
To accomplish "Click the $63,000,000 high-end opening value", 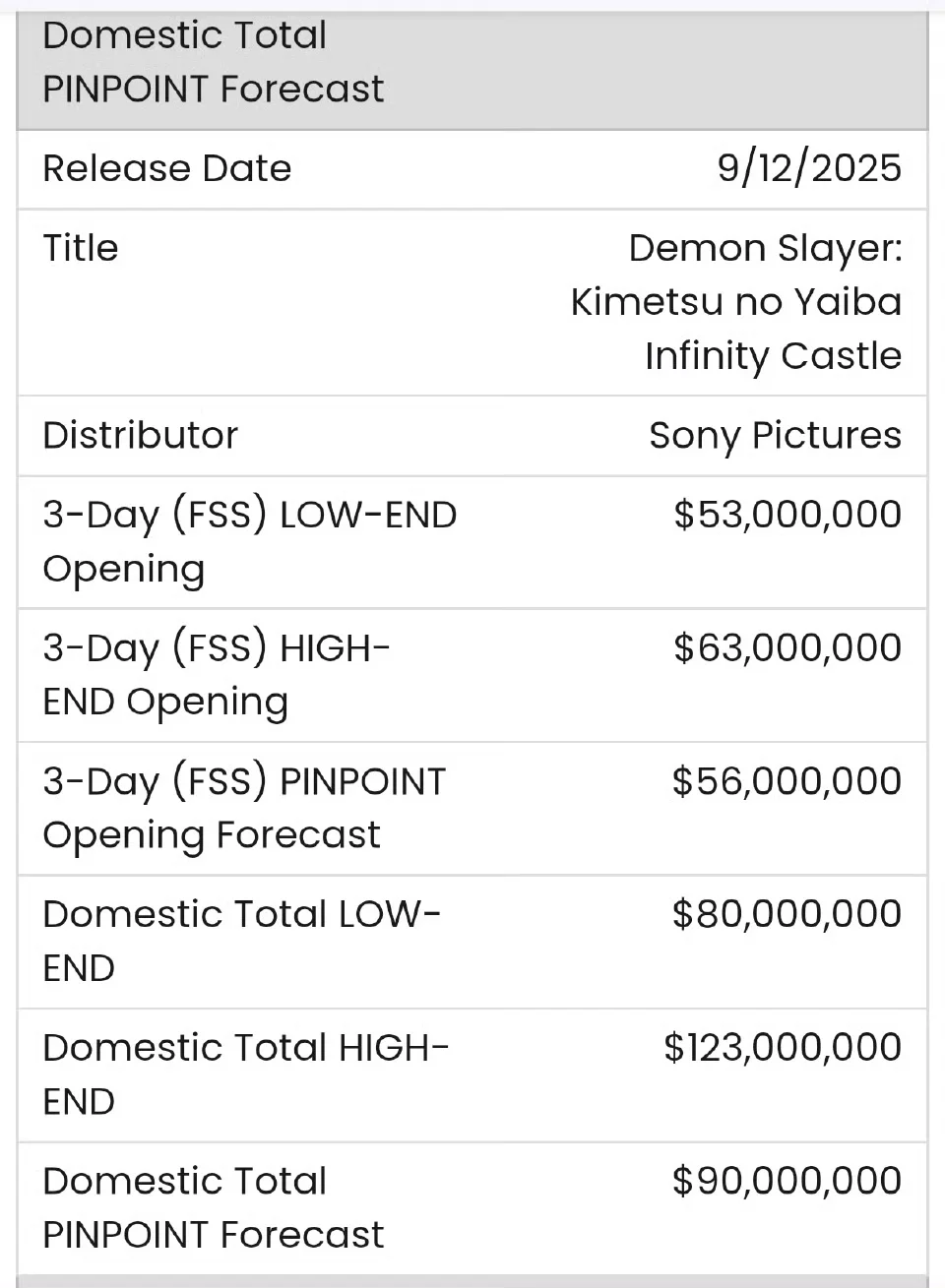I will point(787,647).
